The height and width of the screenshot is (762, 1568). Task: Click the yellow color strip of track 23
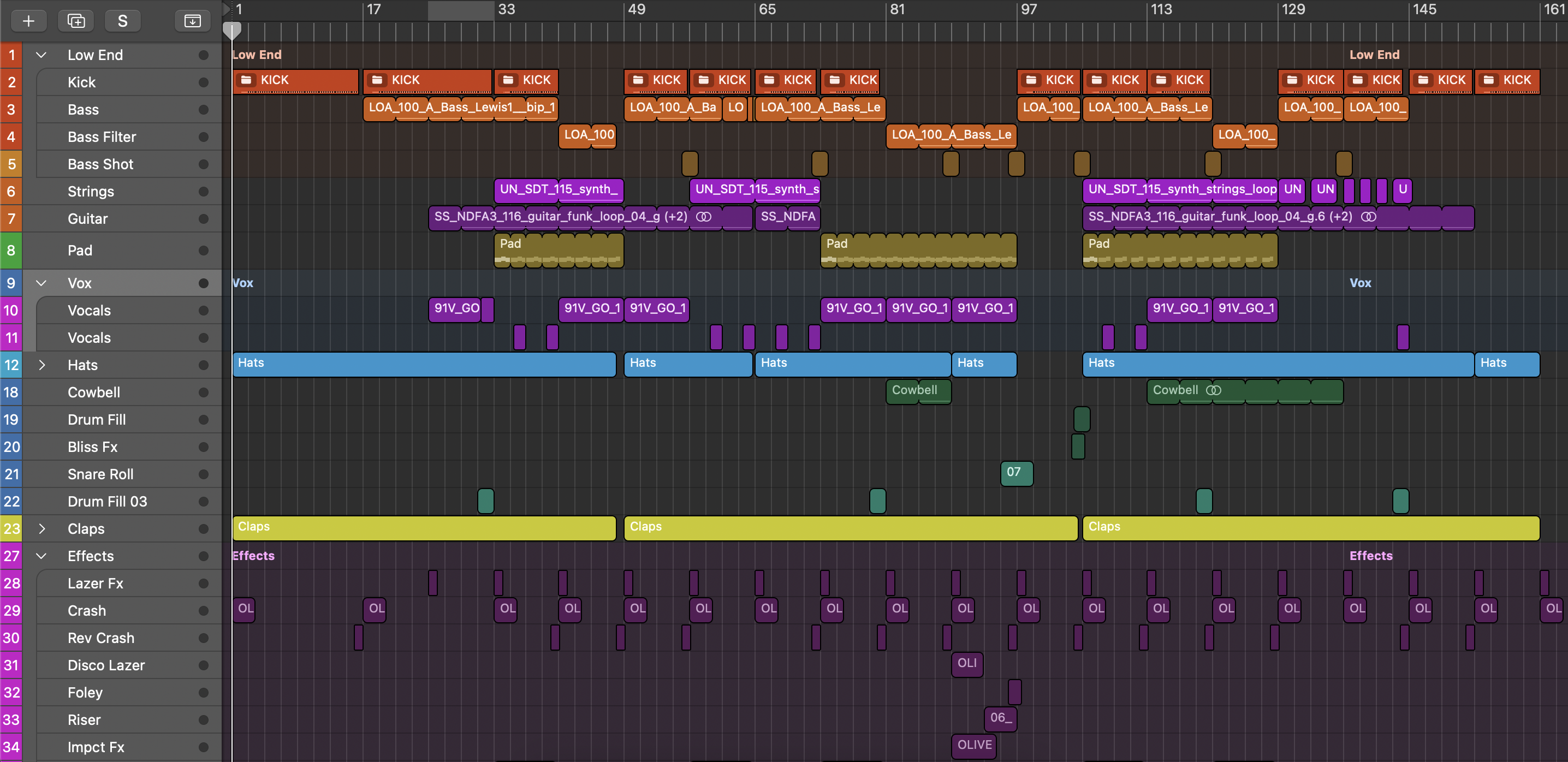coord(11,528)
